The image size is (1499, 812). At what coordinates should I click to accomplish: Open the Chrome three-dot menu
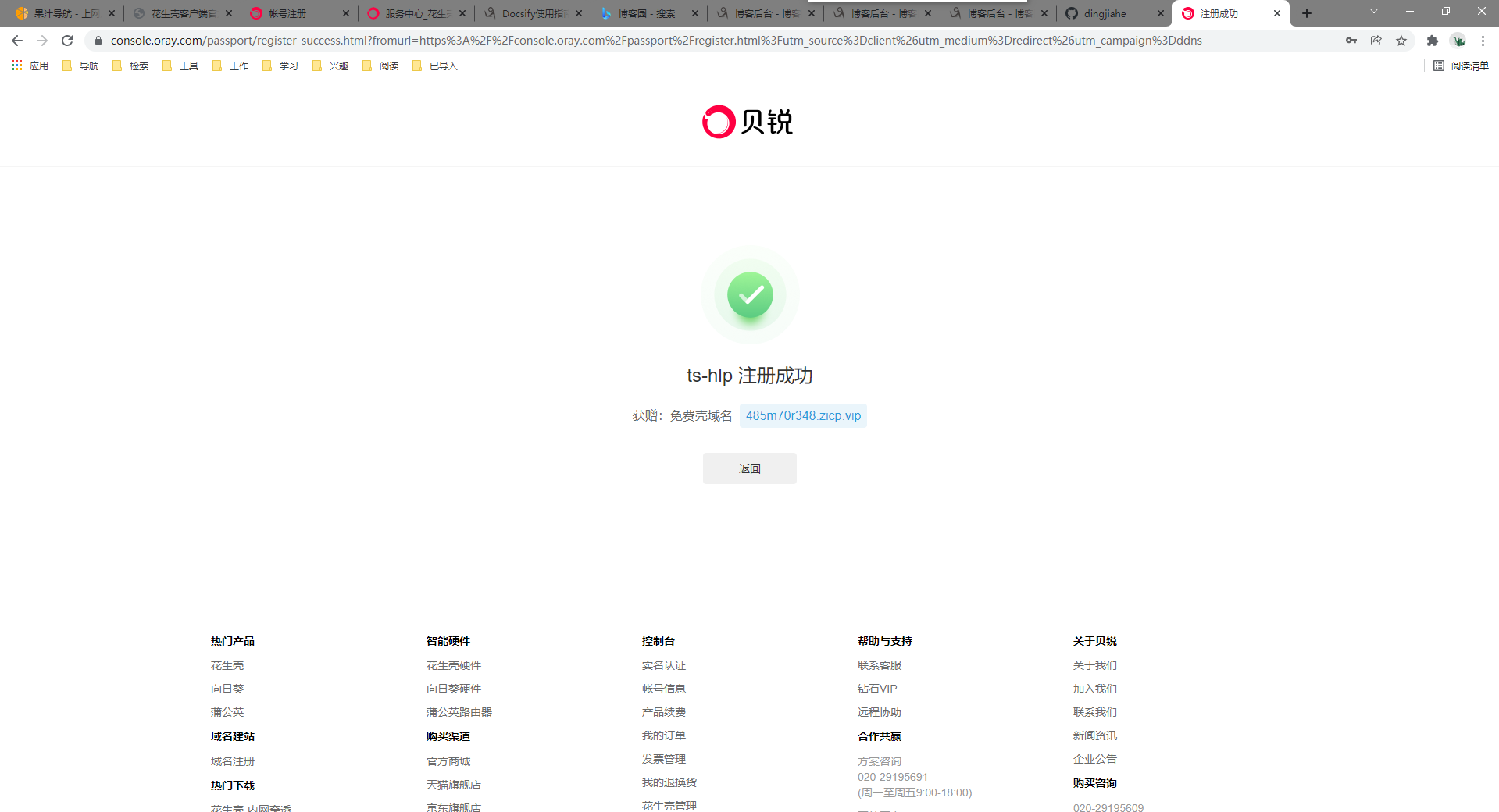click(x=1483, y=41)
